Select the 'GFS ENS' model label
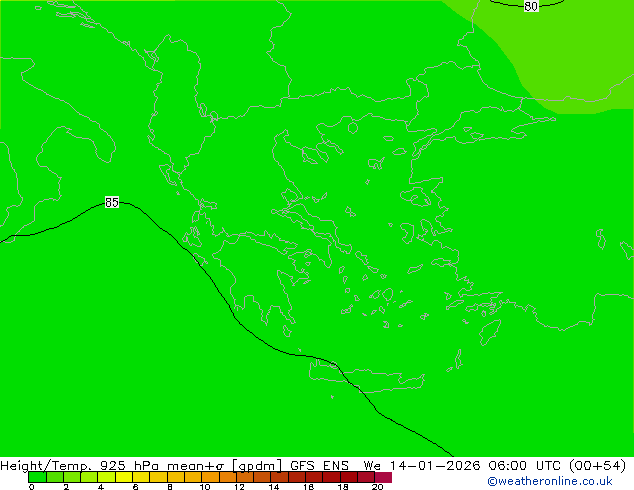634x490 pixels. click(x=319, y=466)
